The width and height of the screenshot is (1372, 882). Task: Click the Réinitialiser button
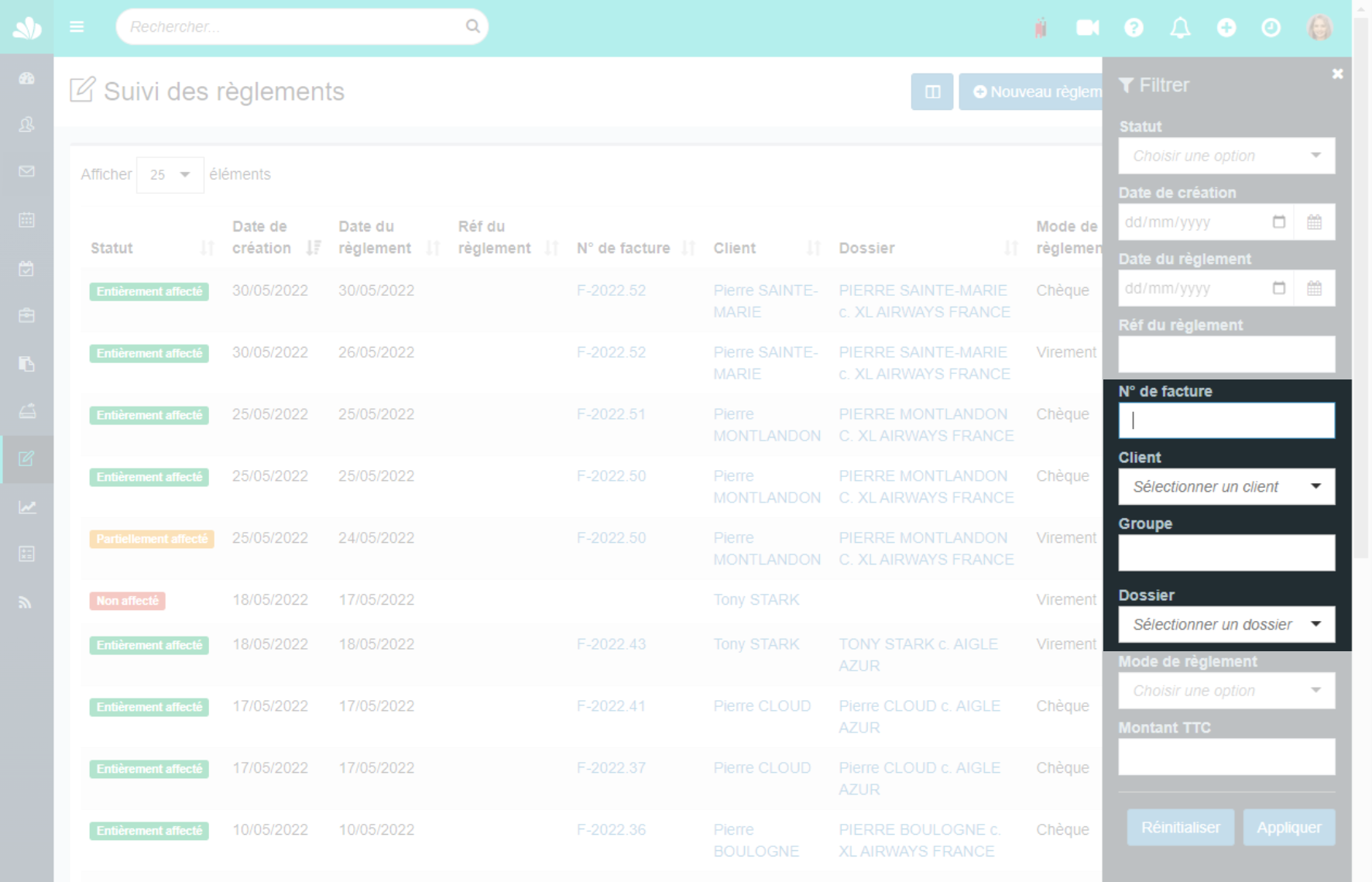tap(1180, 828)
